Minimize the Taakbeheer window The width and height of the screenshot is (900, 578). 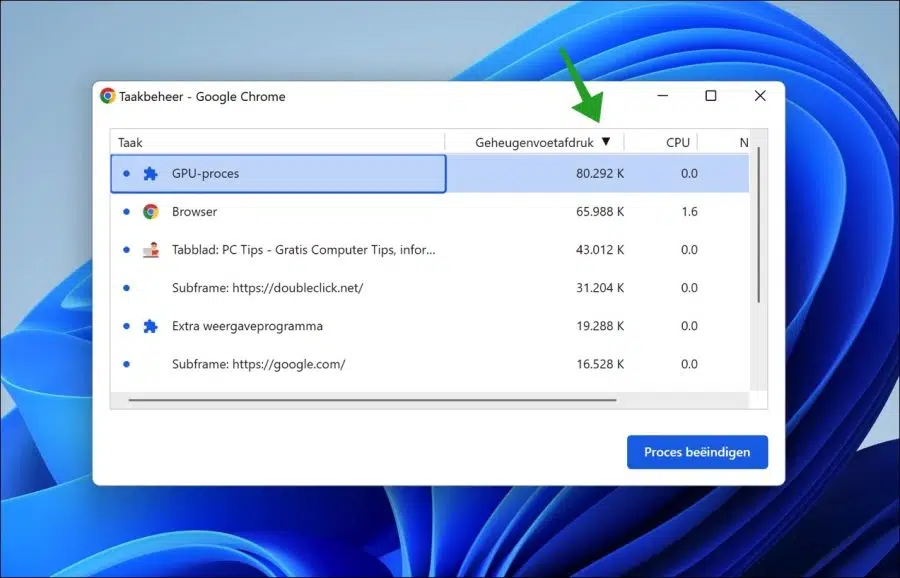662,96
